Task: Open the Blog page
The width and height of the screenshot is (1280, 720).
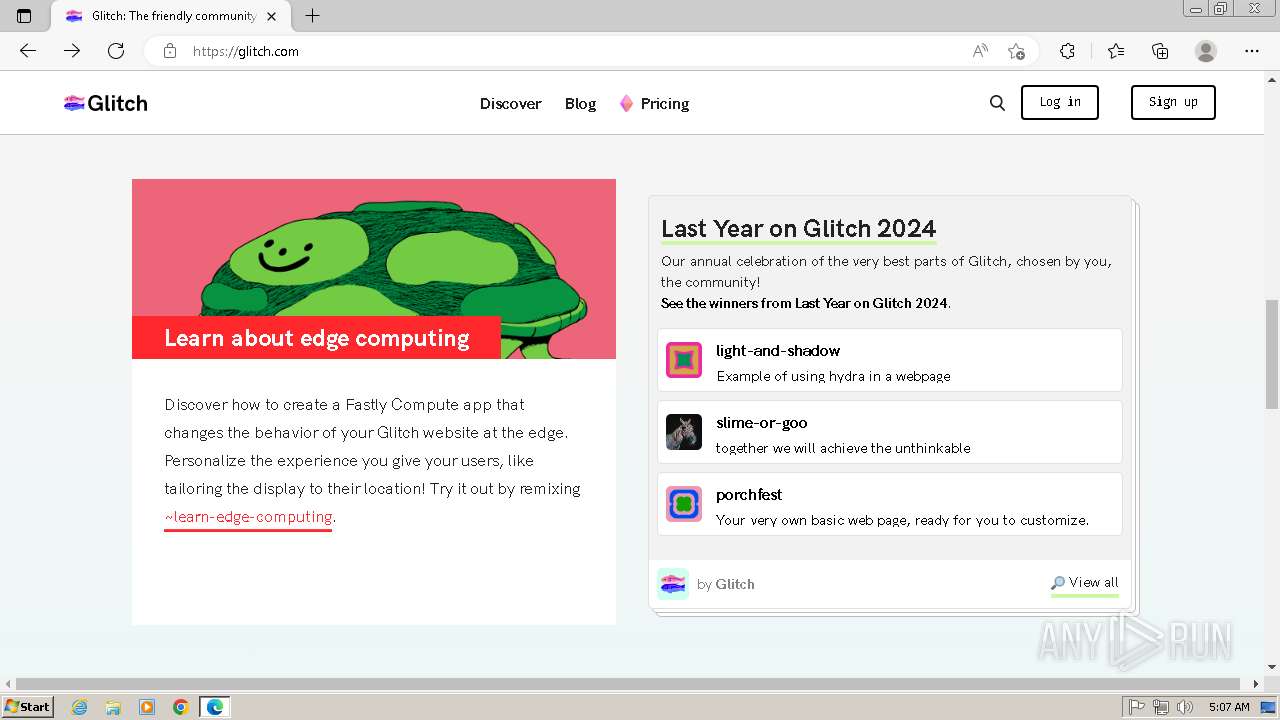Action: (x=580, y=104)
